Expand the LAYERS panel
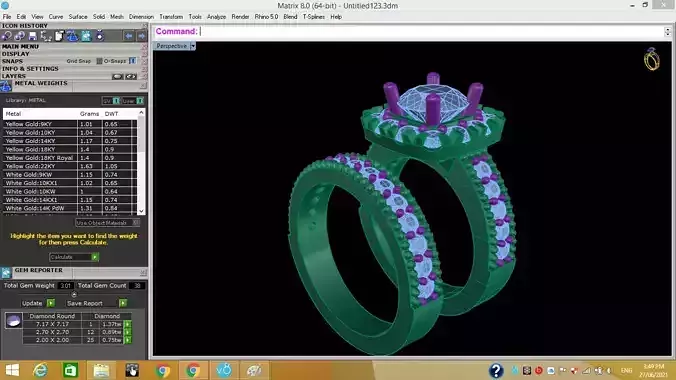This screenshot has width=676, height=380. (x=14, y=76)
